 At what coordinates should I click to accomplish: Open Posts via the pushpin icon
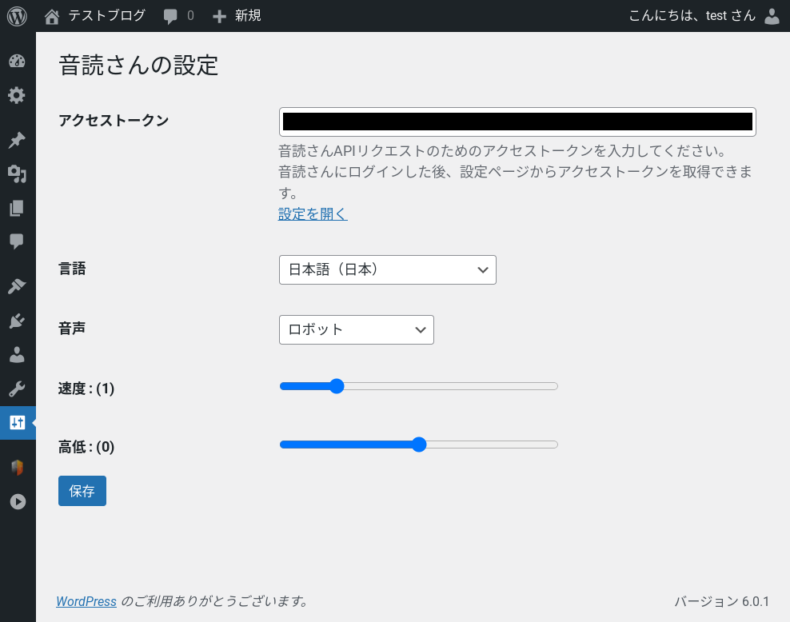[x=17, y=141]
